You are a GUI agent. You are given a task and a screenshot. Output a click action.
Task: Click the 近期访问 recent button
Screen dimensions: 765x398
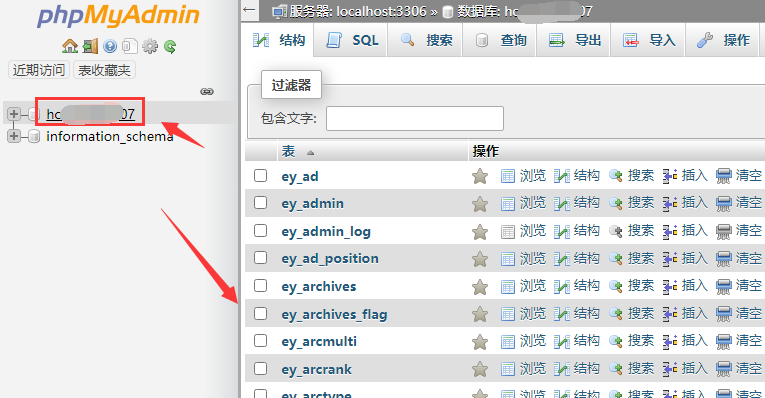pos(39,70)
